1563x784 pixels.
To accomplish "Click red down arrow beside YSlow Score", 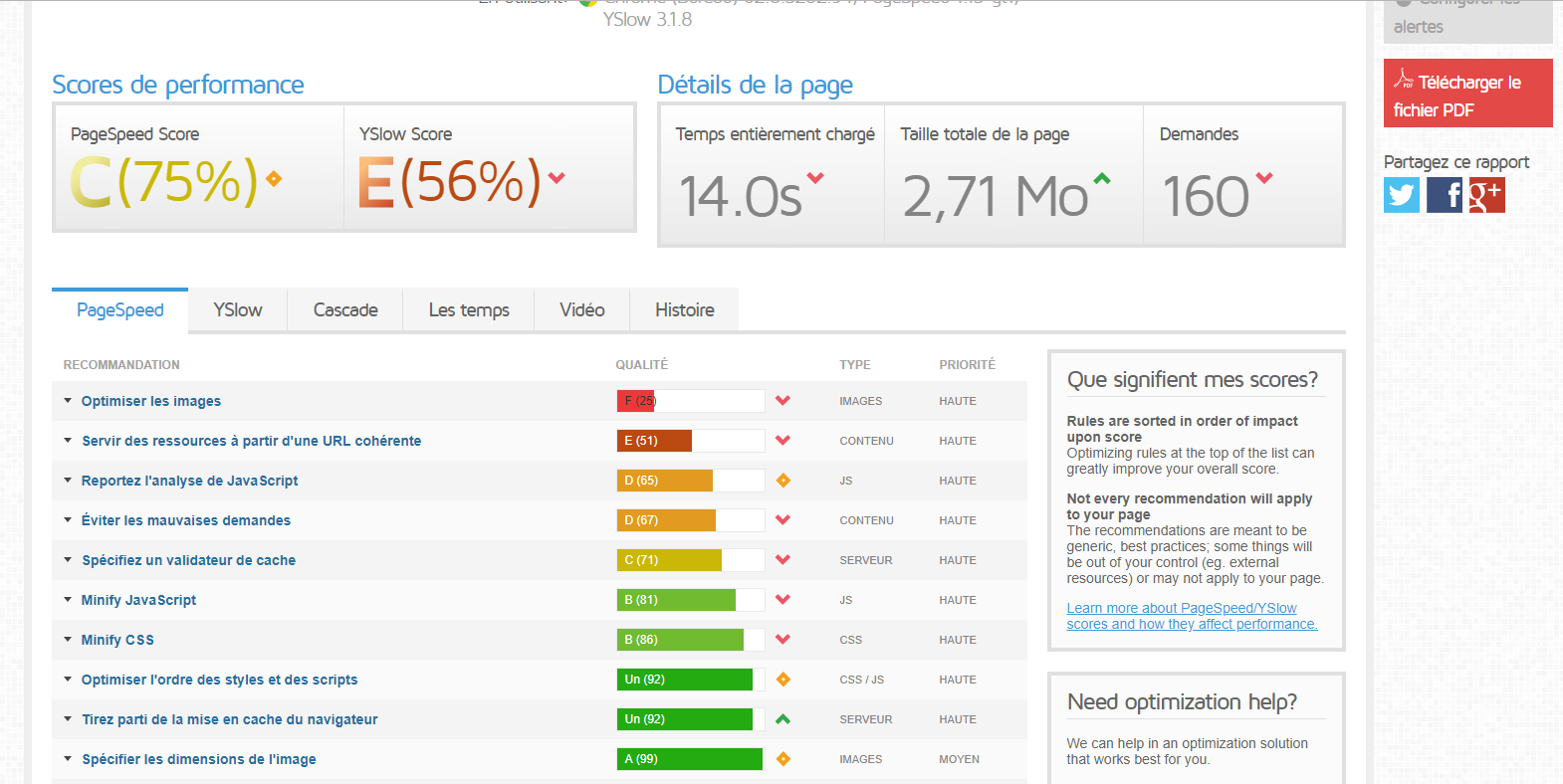I will click(x=557, y=178).
